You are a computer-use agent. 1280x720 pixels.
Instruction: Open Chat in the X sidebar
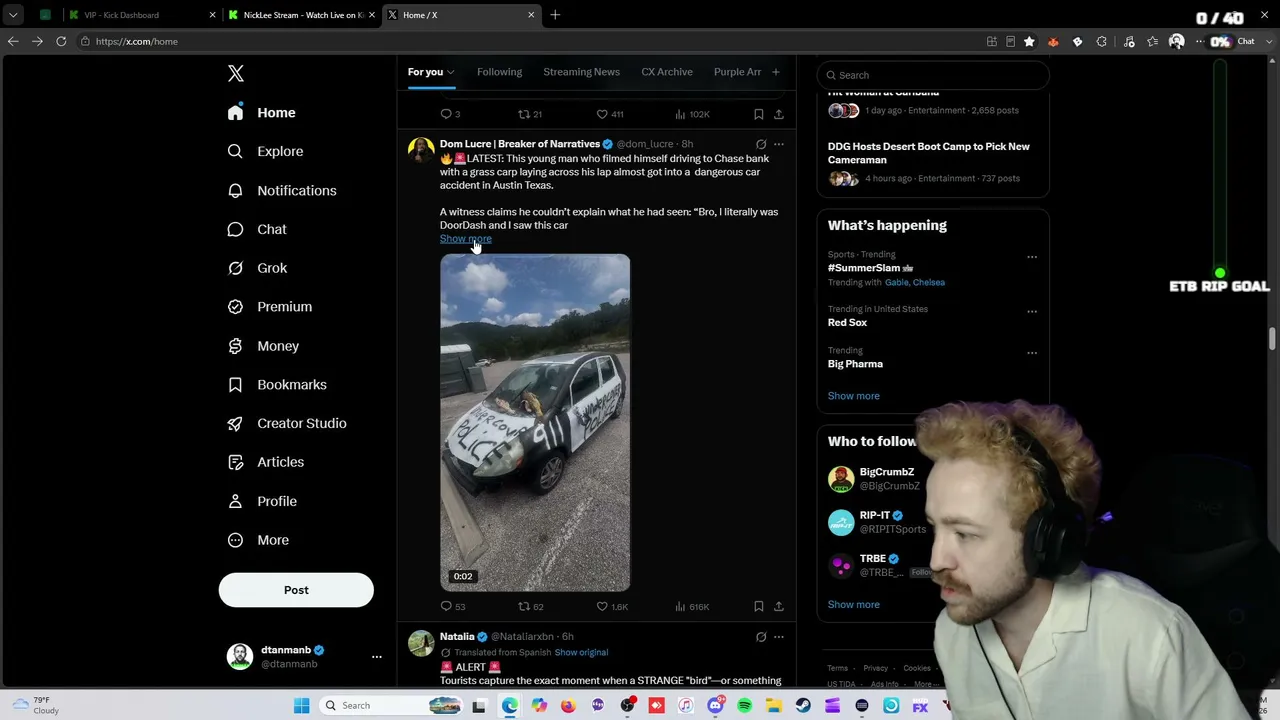256,229
